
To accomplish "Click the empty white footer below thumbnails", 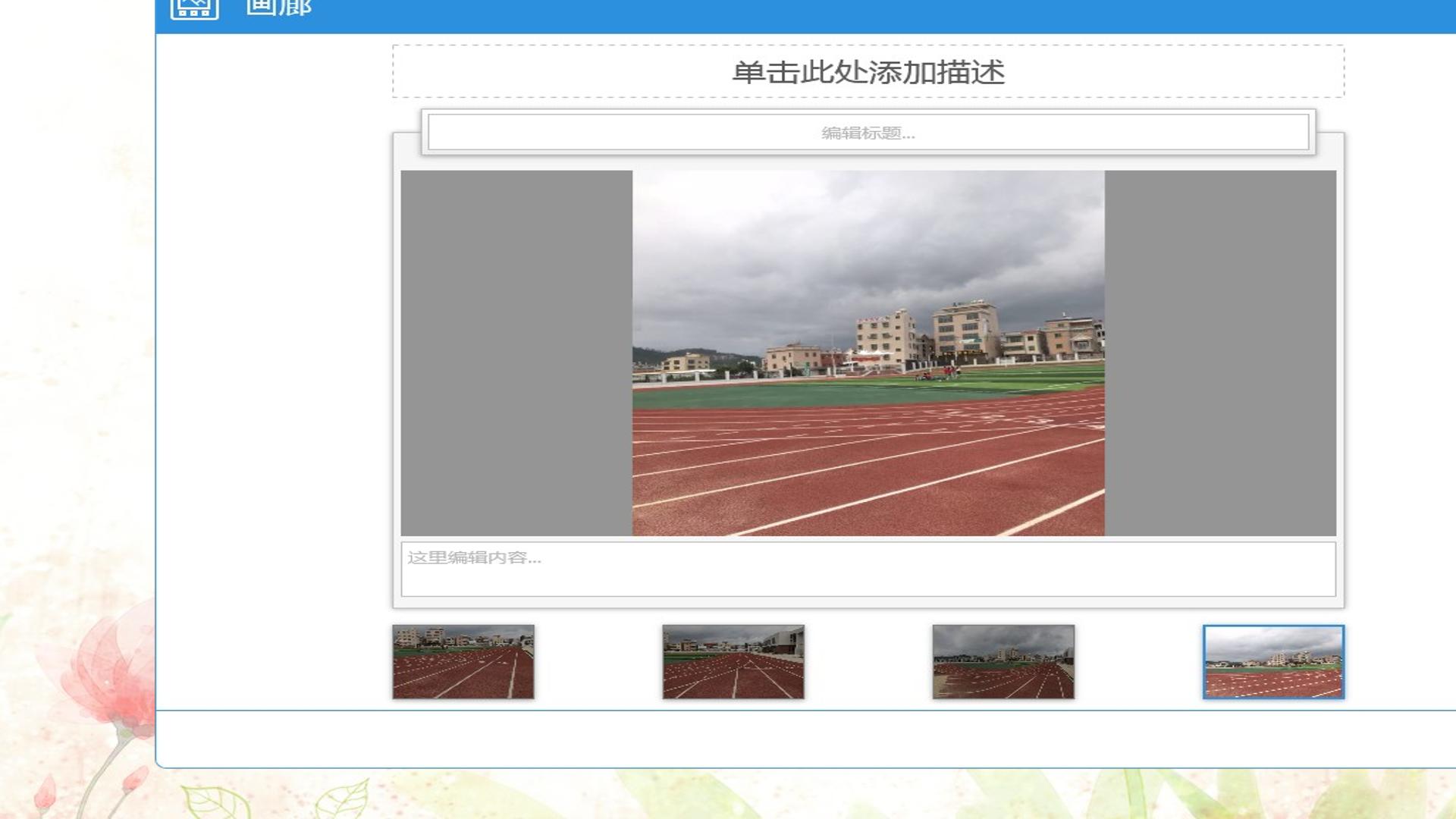I will click(805, 739).
